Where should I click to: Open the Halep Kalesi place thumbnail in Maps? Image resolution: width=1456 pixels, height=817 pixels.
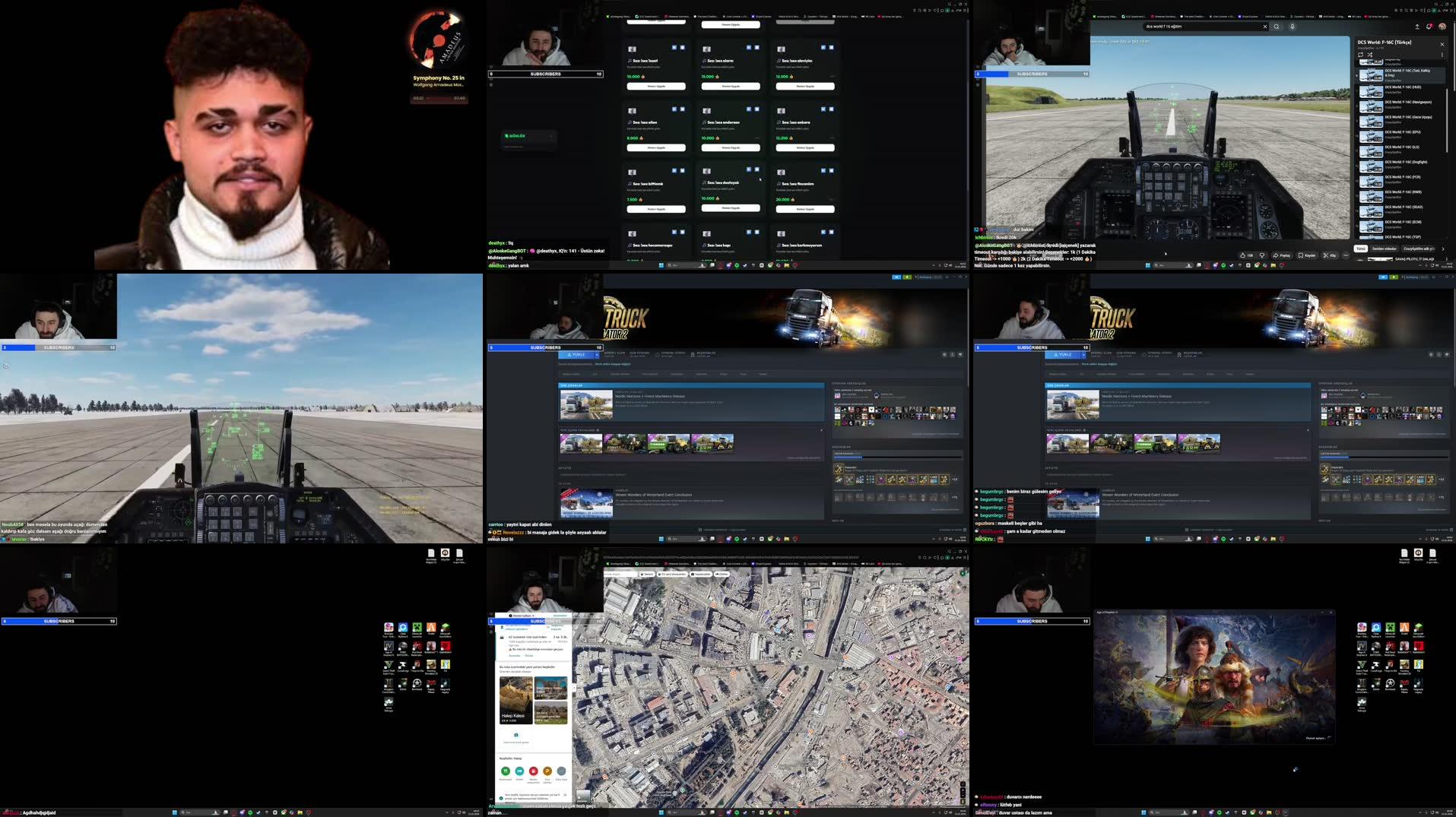pyautogui.click(x=517, y=699)
